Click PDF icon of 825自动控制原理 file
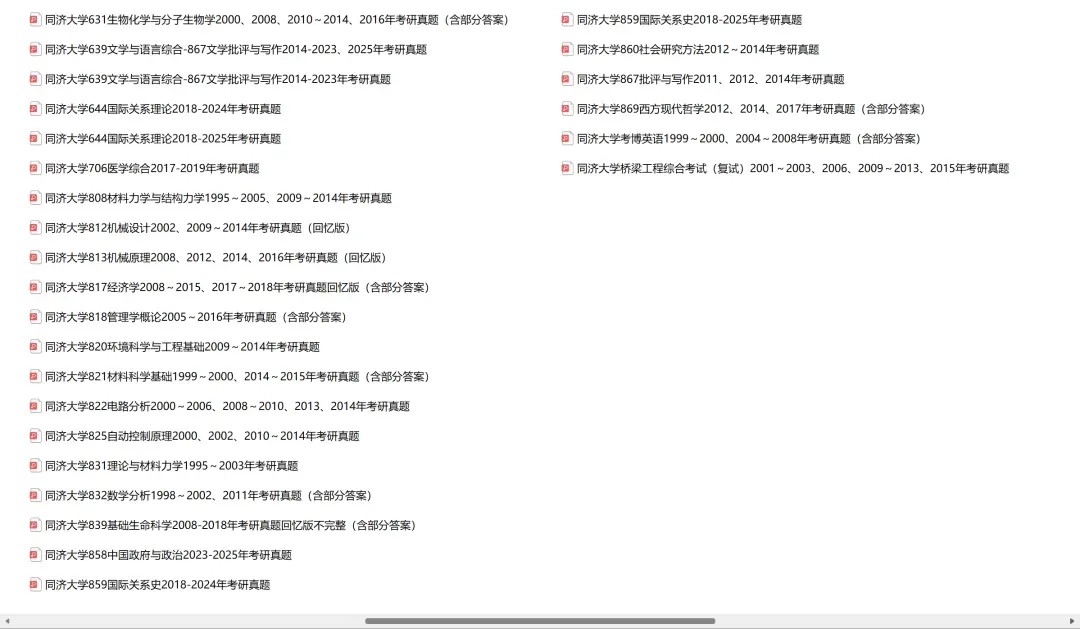The height and width of the screenshot is (629, 1080). (x=35, y=436)
